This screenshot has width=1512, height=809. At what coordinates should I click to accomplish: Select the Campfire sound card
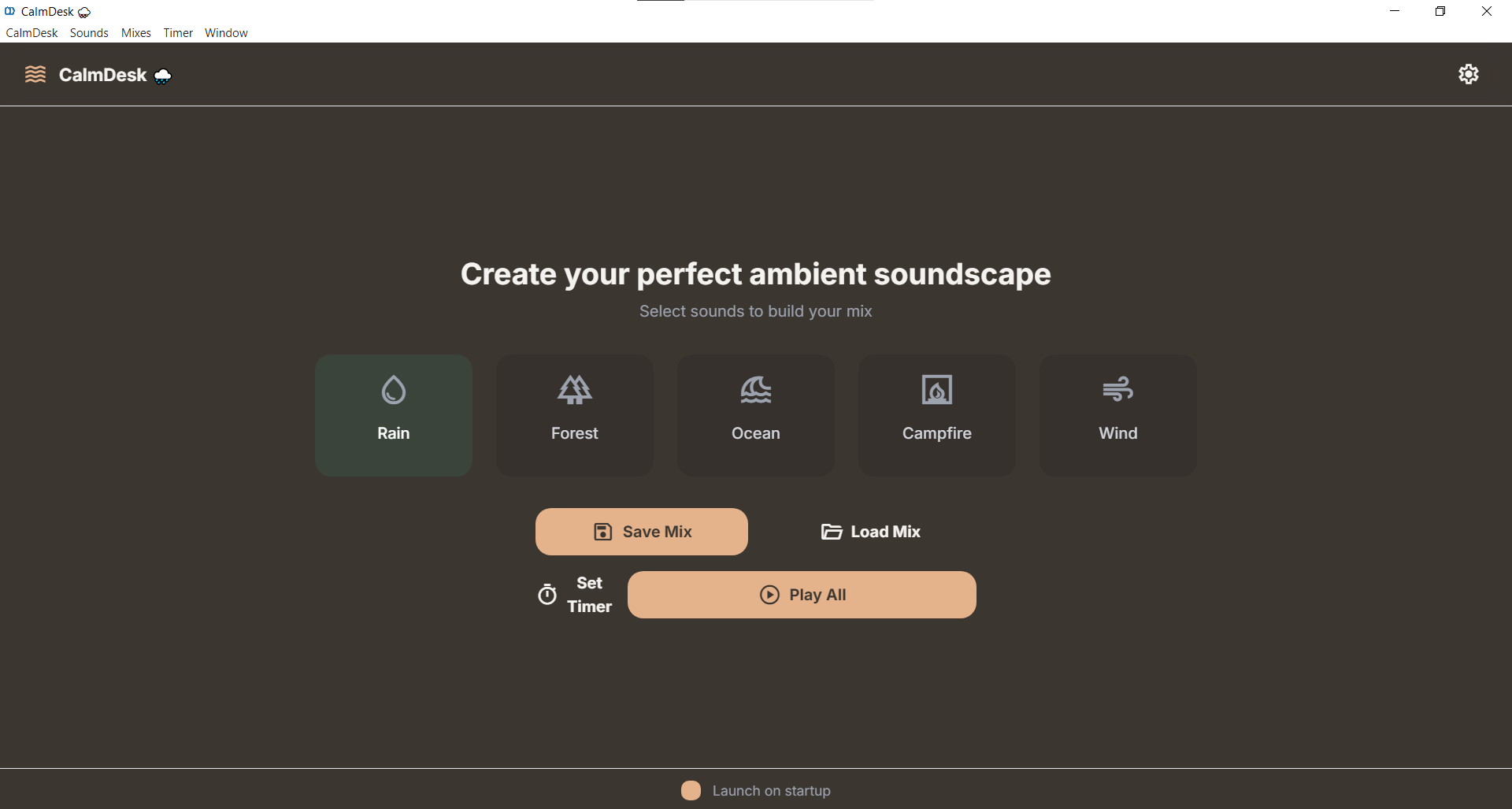937,415
